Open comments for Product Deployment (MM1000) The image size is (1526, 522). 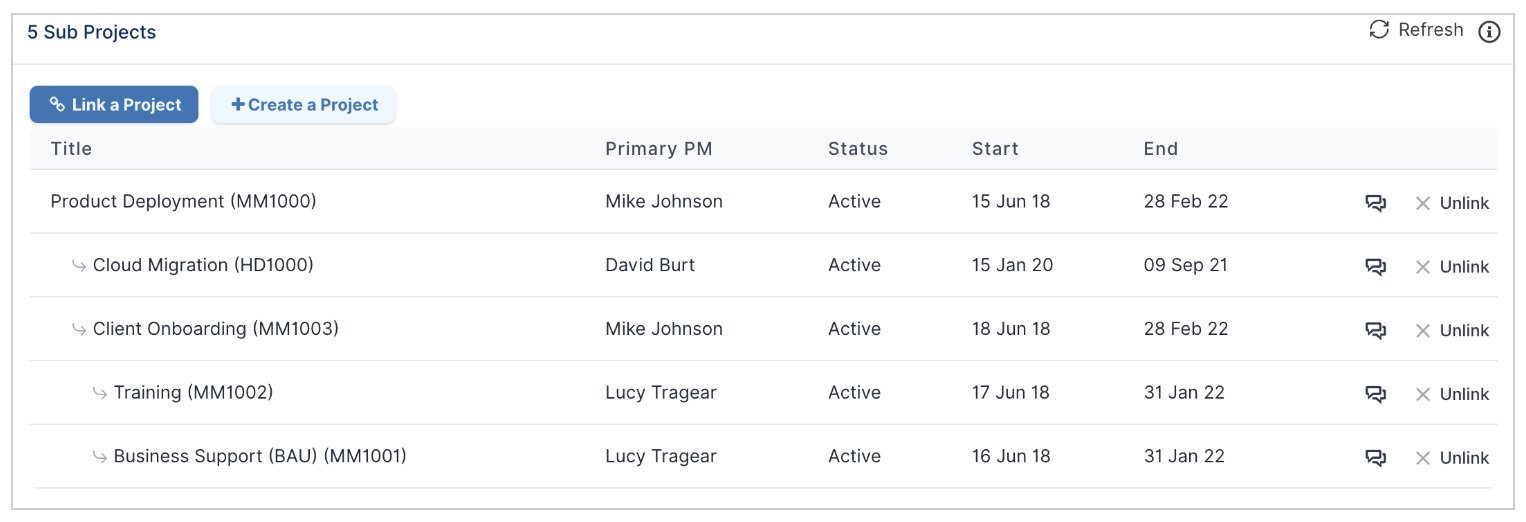pyautogui.click(x=1376, y=203)
